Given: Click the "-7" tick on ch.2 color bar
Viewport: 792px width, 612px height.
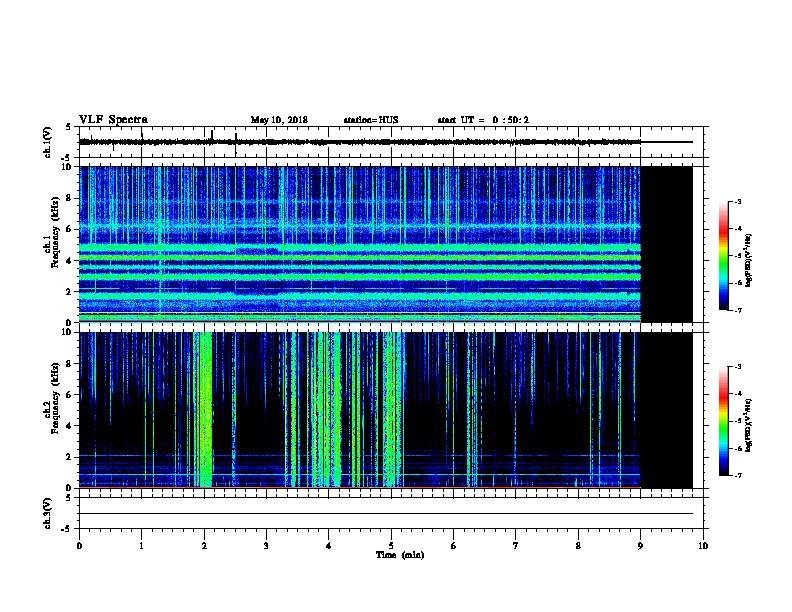Looking at the screenshot, I should click(x=738, y=476).
